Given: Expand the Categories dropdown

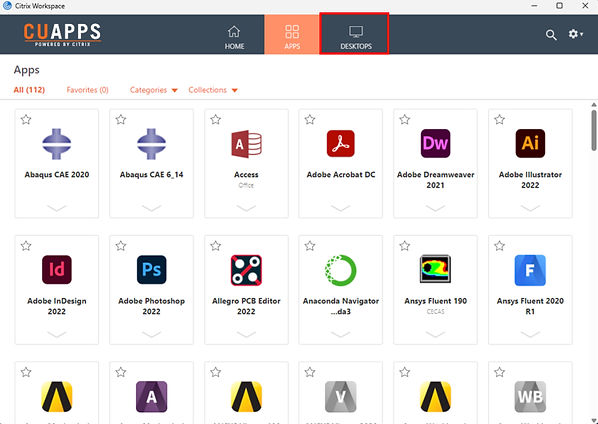Looking at the screenshot, I should (x=153, y=90).
